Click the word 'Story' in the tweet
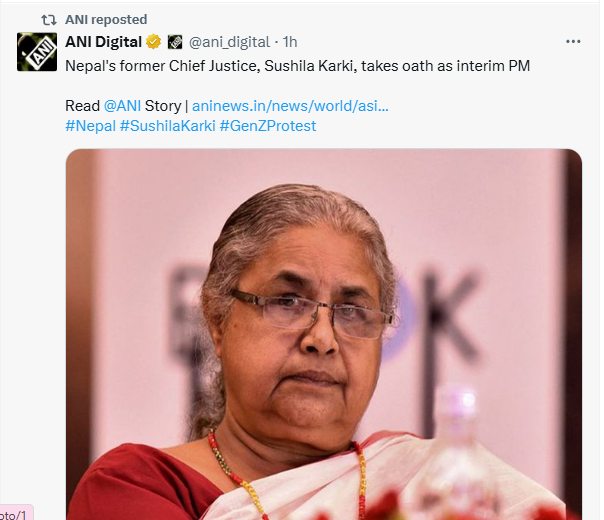Image resolution: width=604 pixels, height=520 pixels. 168,106
